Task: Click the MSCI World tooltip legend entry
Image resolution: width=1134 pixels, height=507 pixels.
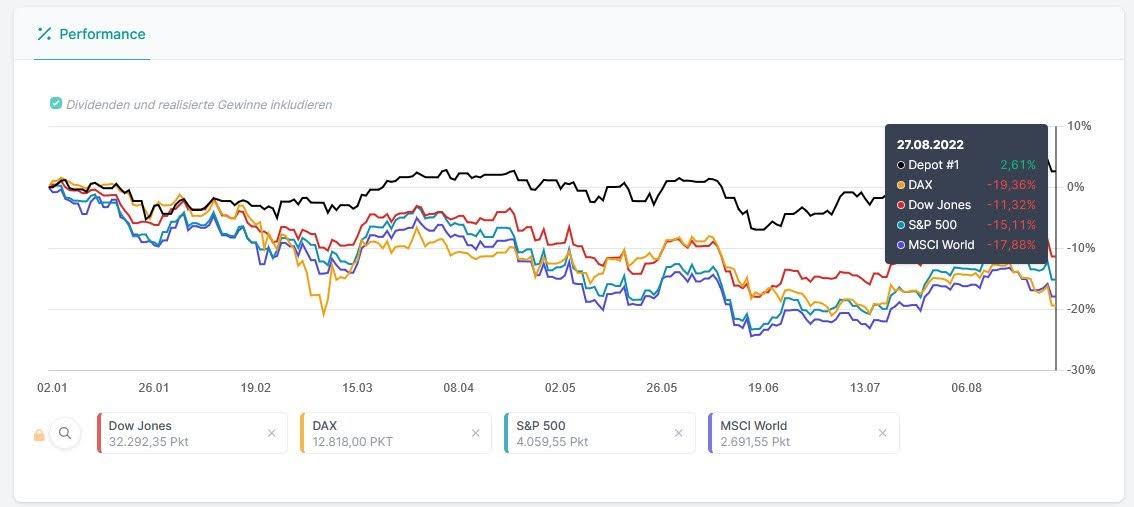Action: [x=940, y=245]
